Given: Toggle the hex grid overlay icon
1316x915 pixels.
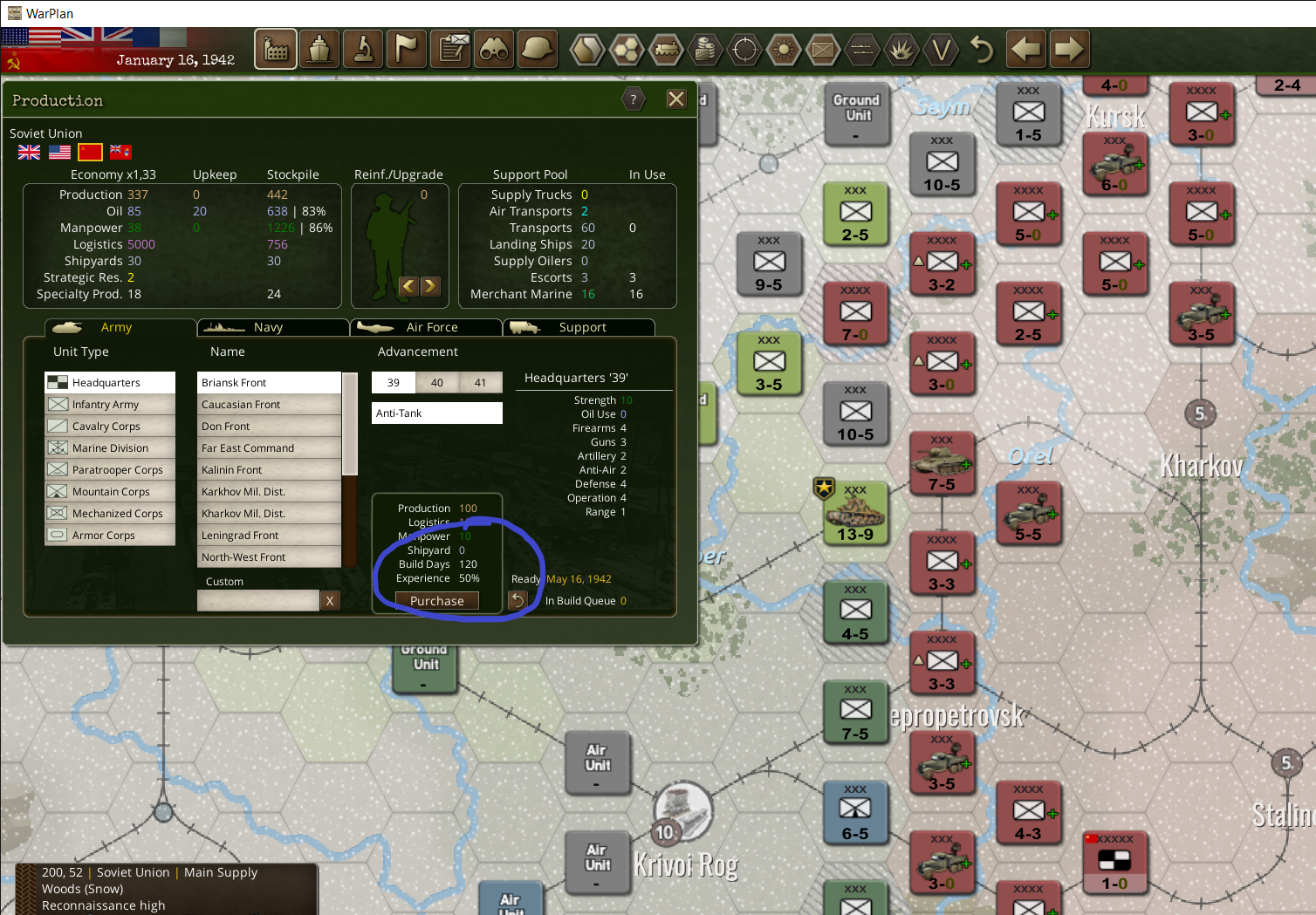Looking at the screenshot, I should point(627,50).
